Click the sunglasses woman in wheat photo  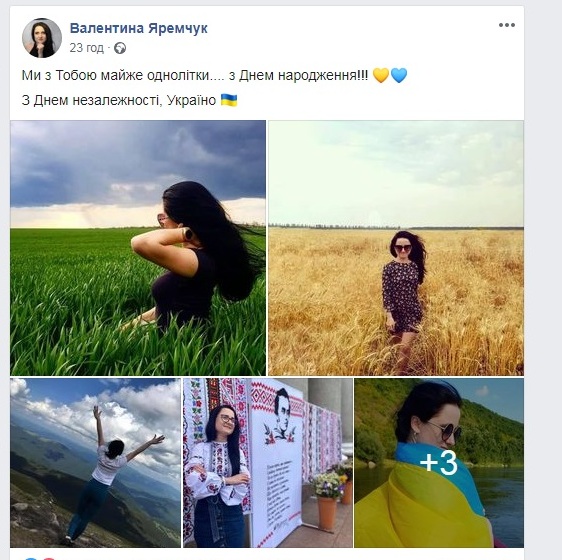(404, 287)
